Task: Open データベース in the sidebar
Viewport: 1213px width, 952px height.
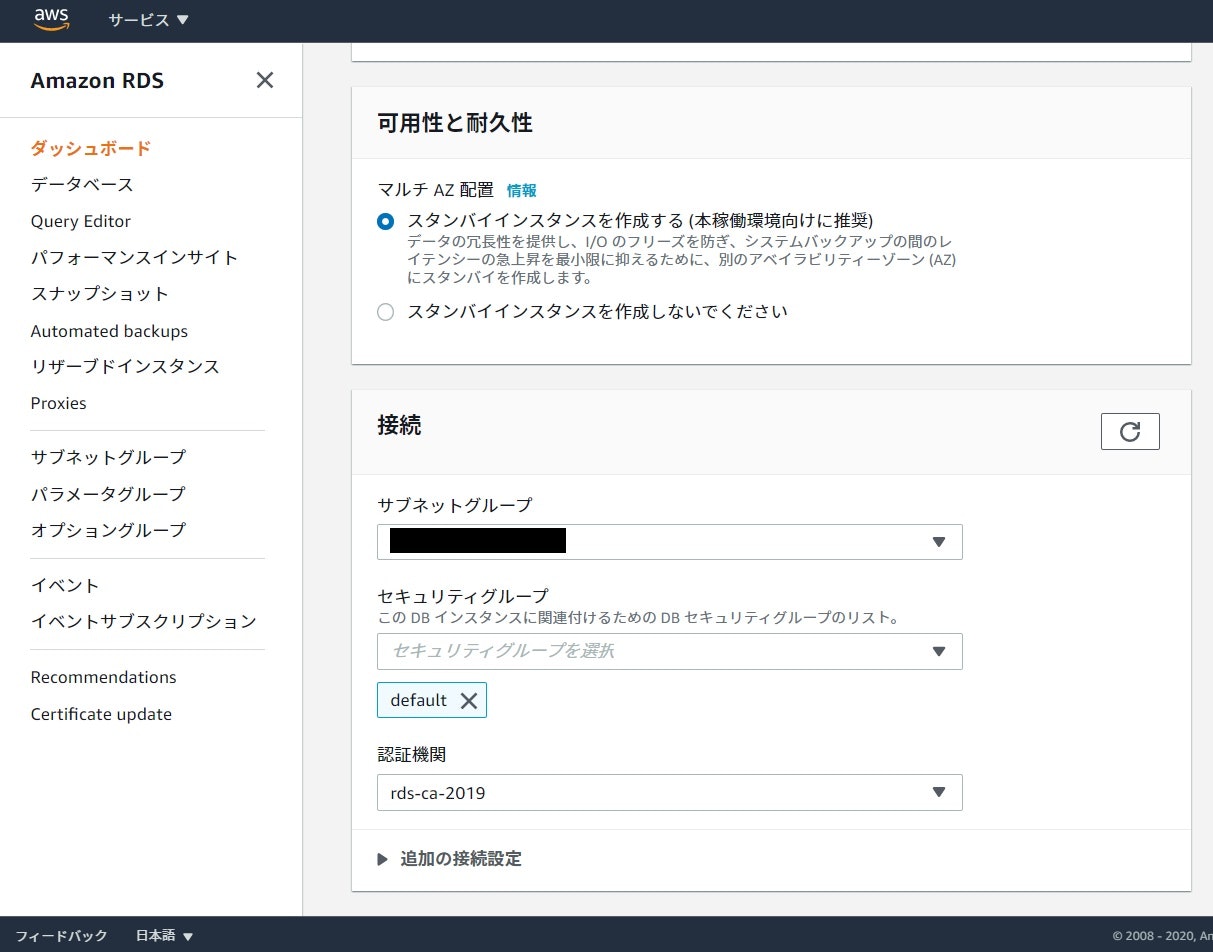Action: tap(82, 185)
